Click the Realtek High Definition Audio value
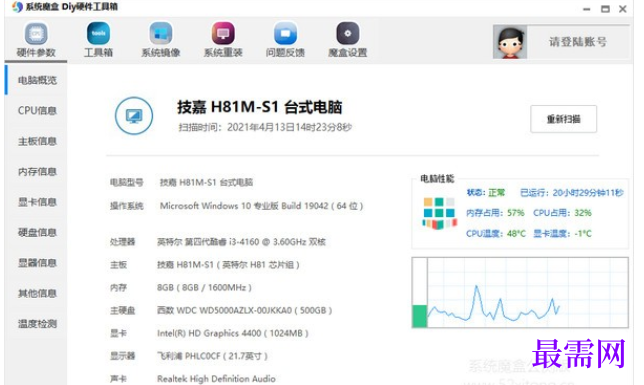The width and height of the screenshot is (644, 385). point(216,378)
